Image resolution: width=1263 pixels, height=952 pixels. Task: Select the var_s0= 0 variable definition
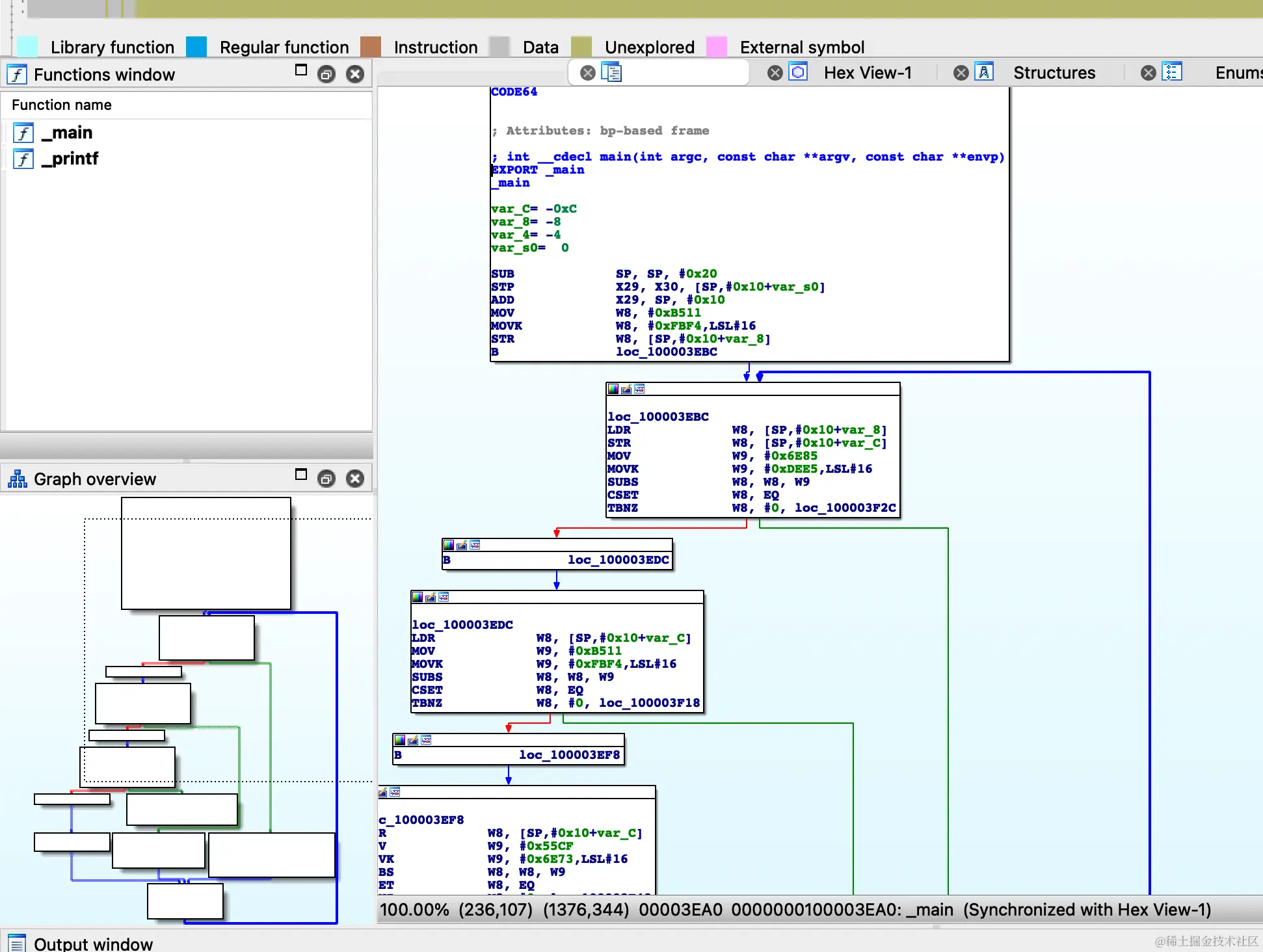tap(530, 248)
